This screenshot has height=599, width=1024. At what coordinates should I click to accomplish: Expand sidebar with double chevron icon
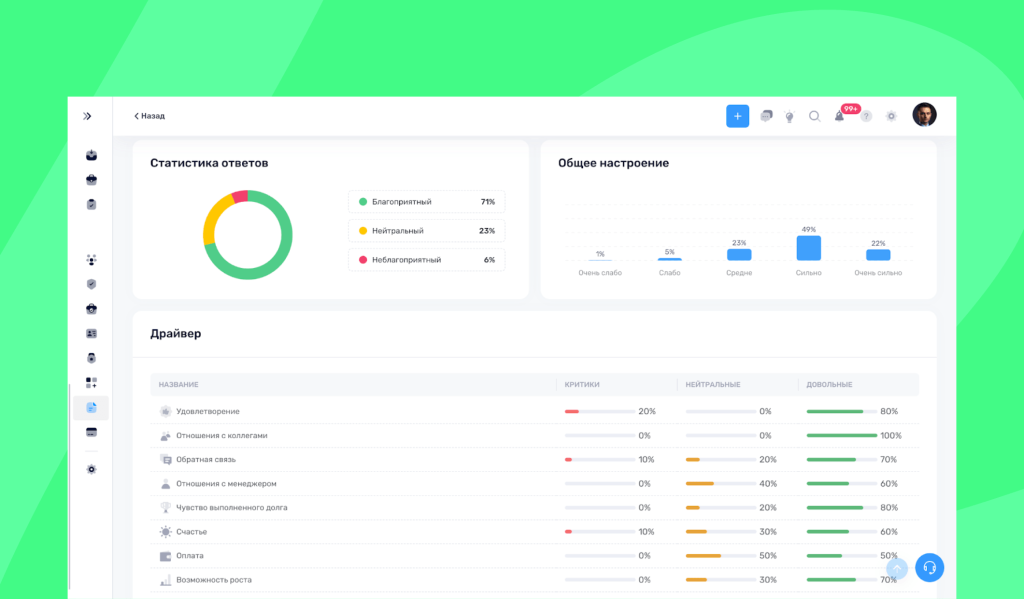[x=88, y=116]
